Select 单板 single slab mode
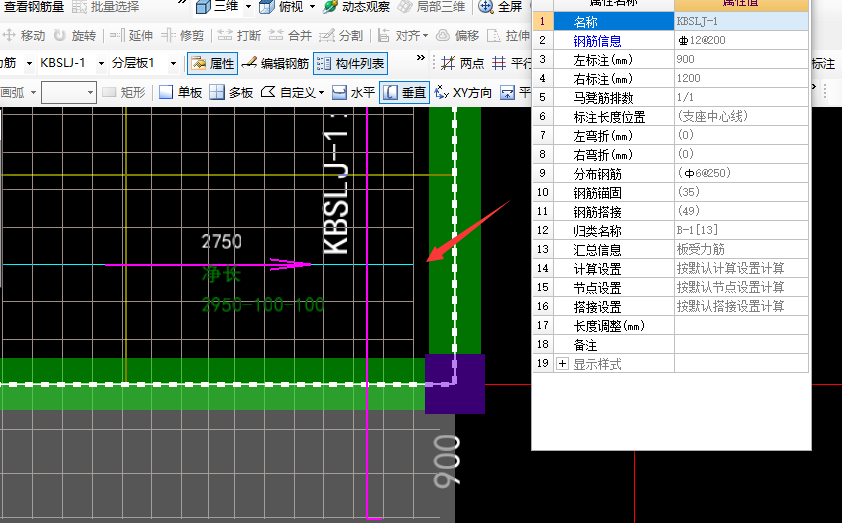 180,92
